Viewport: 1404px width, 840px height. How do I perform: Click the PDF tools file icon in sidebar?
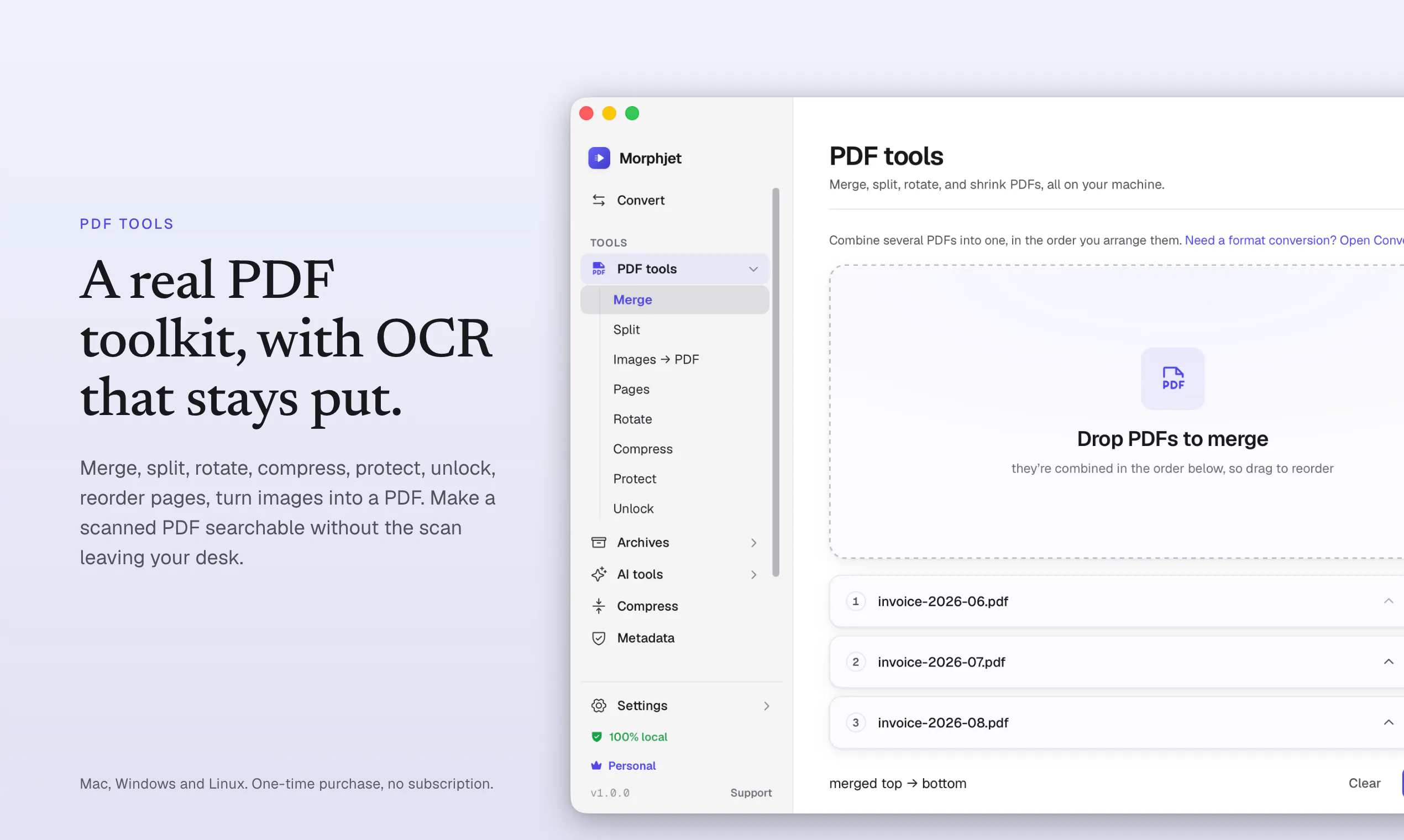pyautogui.click(x=599, y=268)
